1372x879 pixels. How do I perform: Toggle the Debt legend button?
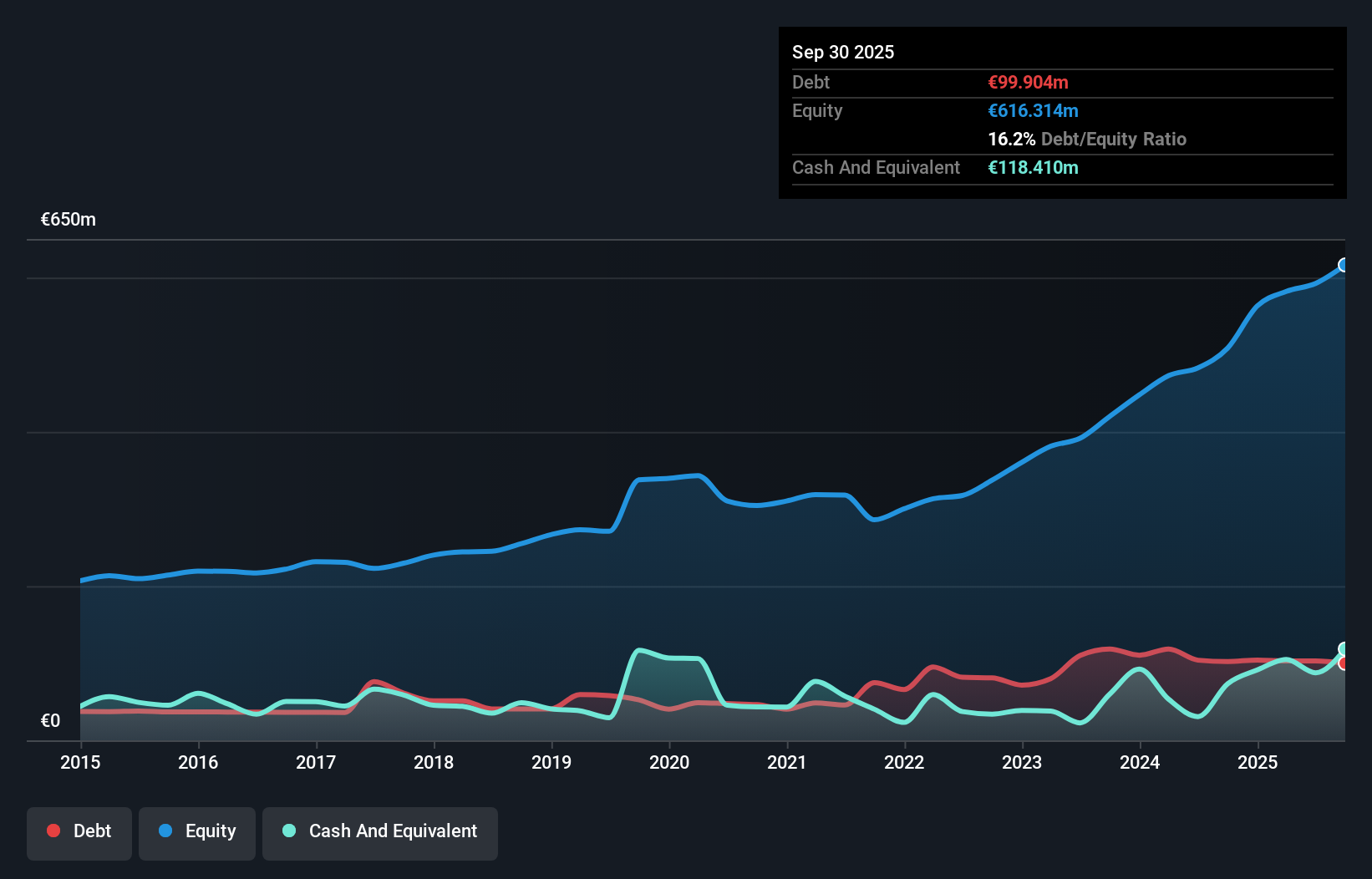pos(79,833)
